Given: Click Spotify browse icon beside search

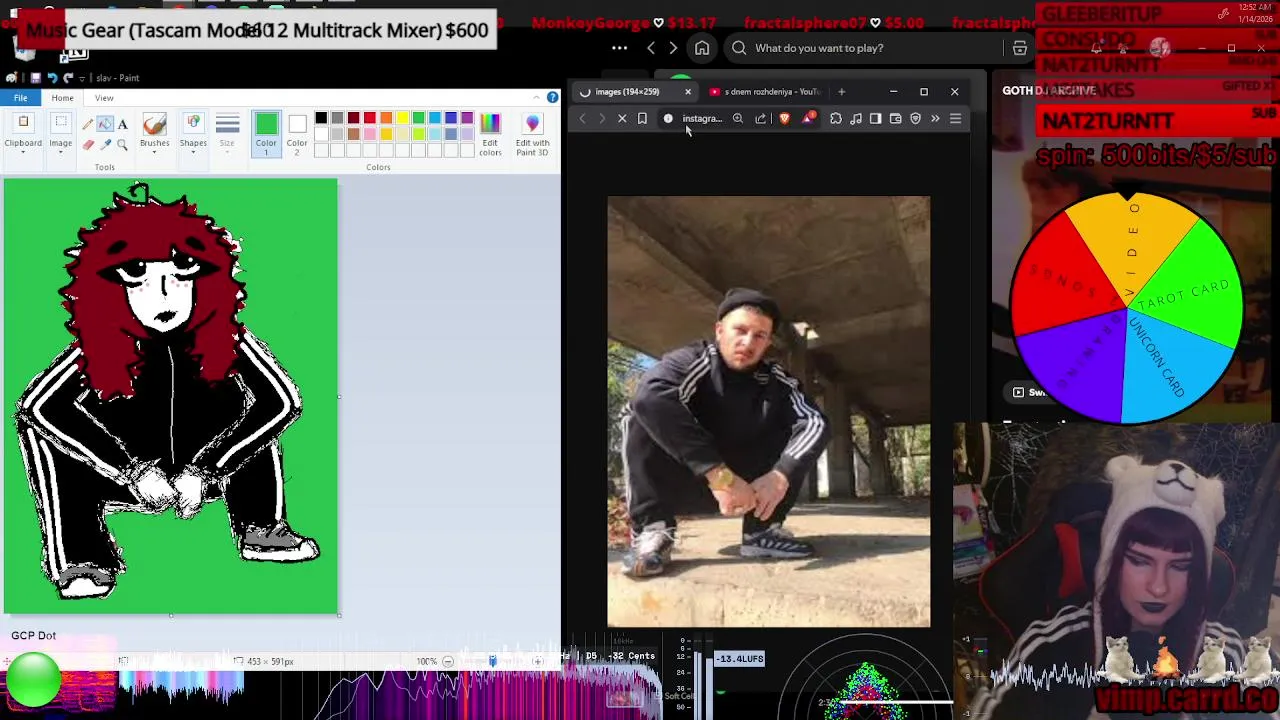Looking at the screenshot, I should 1020,48.
